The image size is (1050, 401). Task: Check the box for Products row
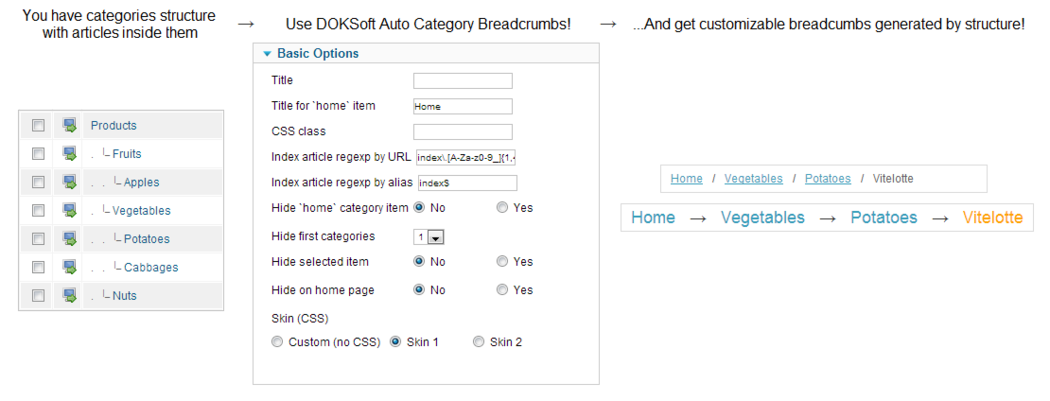click(x=38, y=125)
